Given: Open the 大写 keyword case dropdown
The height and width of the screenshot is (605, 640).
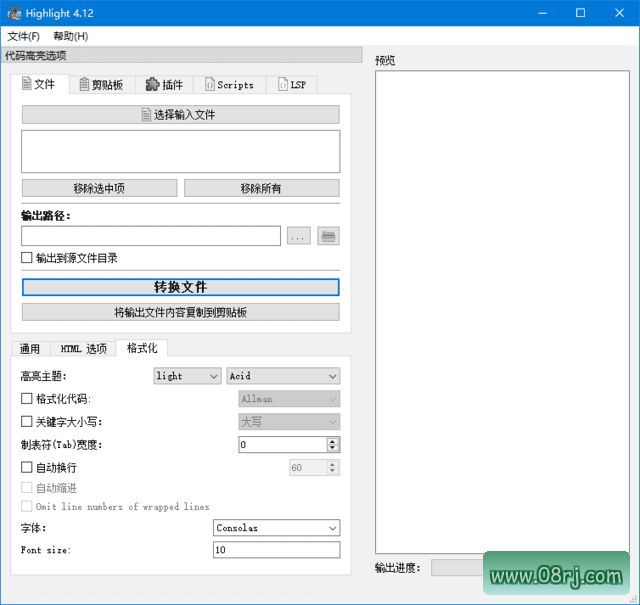Looking at the screenshot, I should 289,422.
